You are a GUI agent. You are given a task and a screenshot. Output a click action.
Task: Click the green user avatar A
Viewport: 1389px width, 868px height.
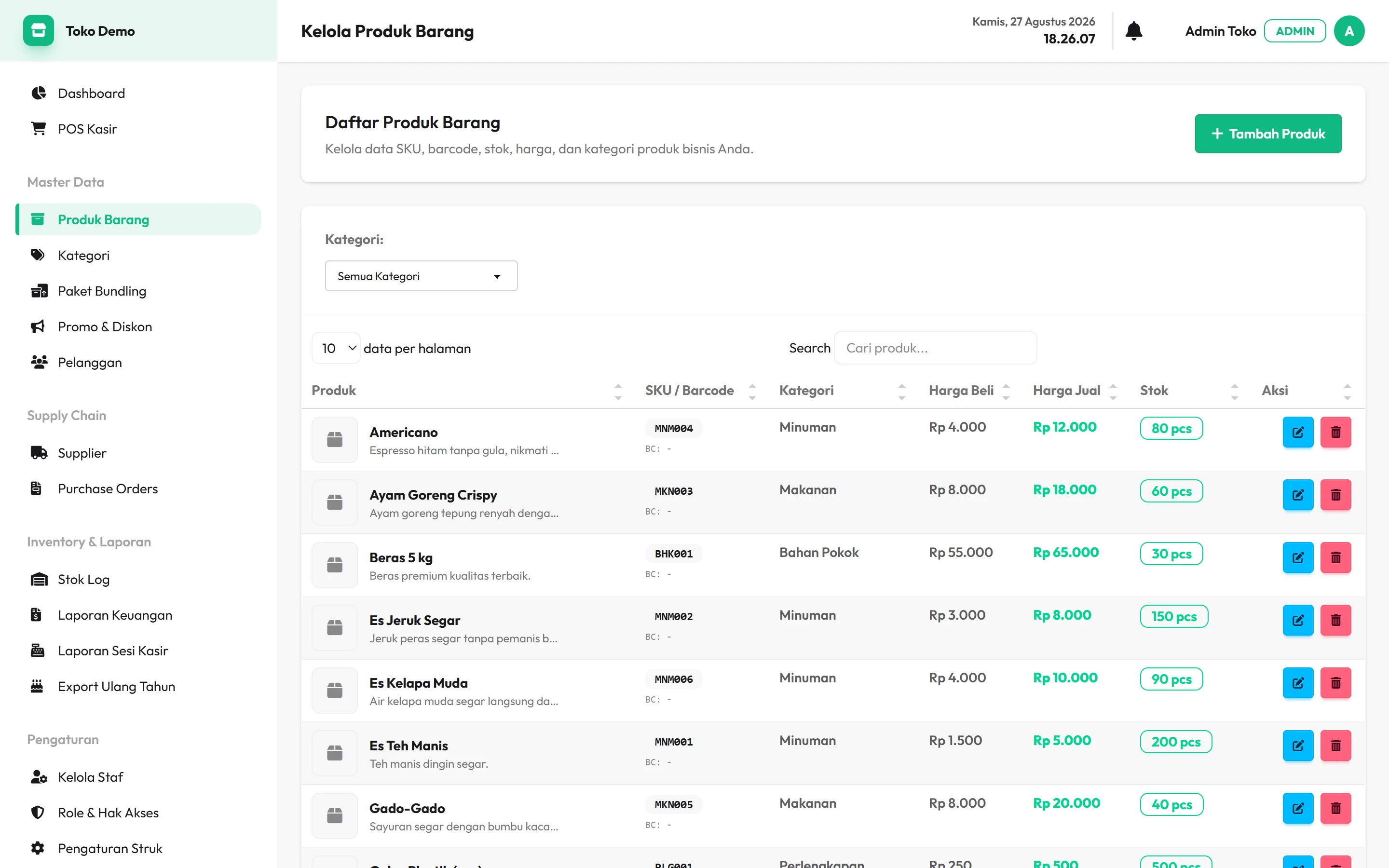click(x=1349, y=31)
